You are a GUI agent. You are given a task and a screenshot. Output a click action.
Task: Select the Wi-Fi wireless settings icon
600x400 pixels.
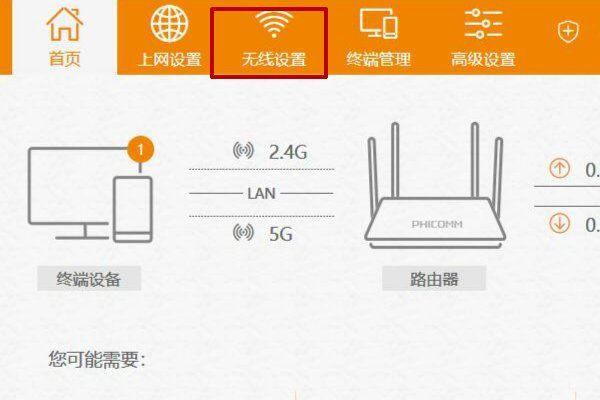click(x=274, y=24)
